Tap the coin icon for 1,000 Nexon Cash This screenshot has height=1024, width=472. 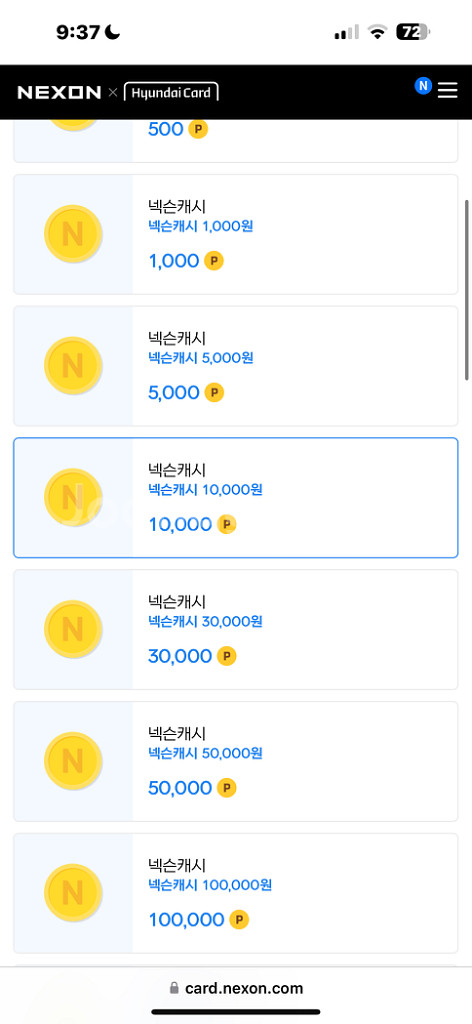[x=72, y=234]
